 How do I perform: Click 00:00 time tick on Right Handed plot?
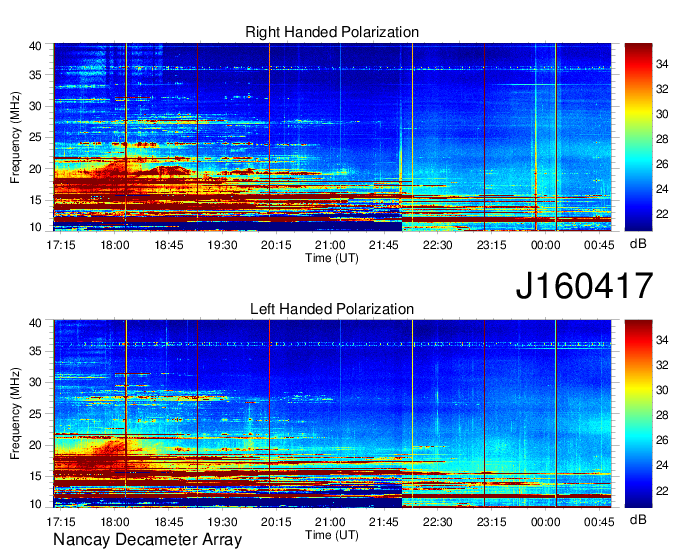tap(546, 245)
